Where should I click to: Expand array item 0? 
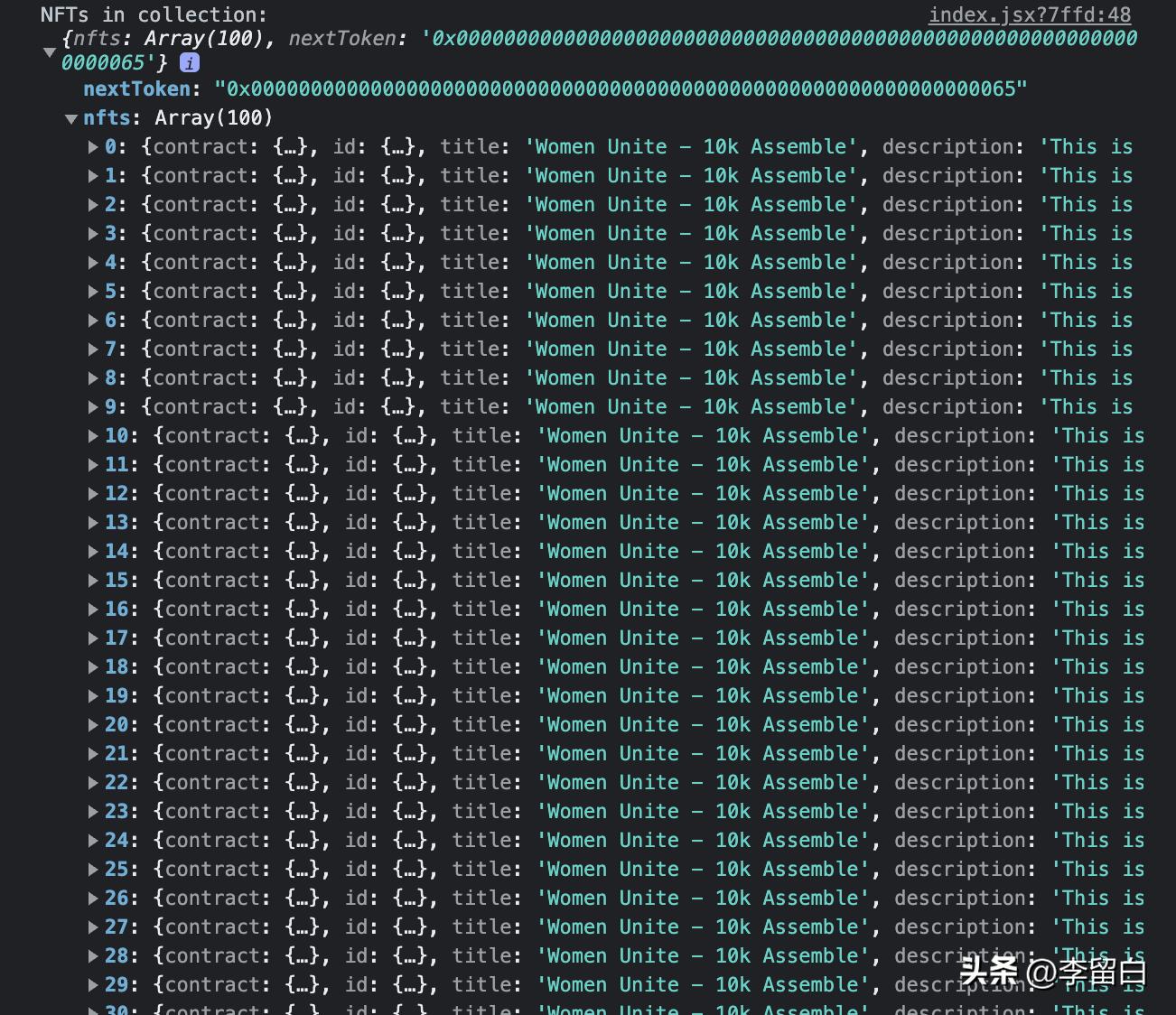93,147
